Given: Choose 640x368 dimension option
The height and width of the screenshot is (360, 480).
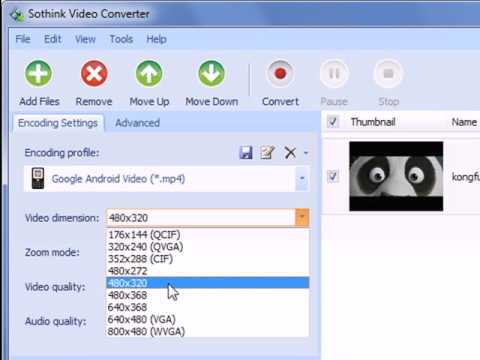Looking at the screenshot, I should pyautogui.click(x=207, y=307).
